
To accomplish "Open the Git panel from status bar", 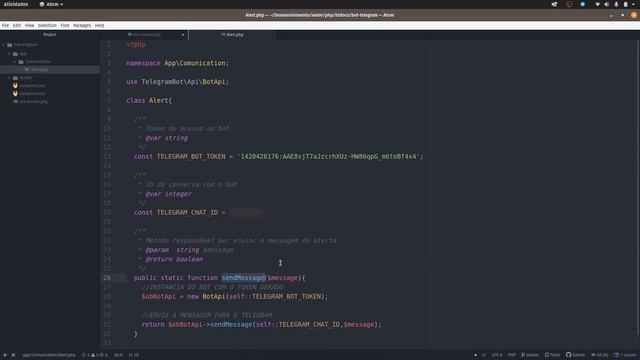I will (x=600, y=355).
